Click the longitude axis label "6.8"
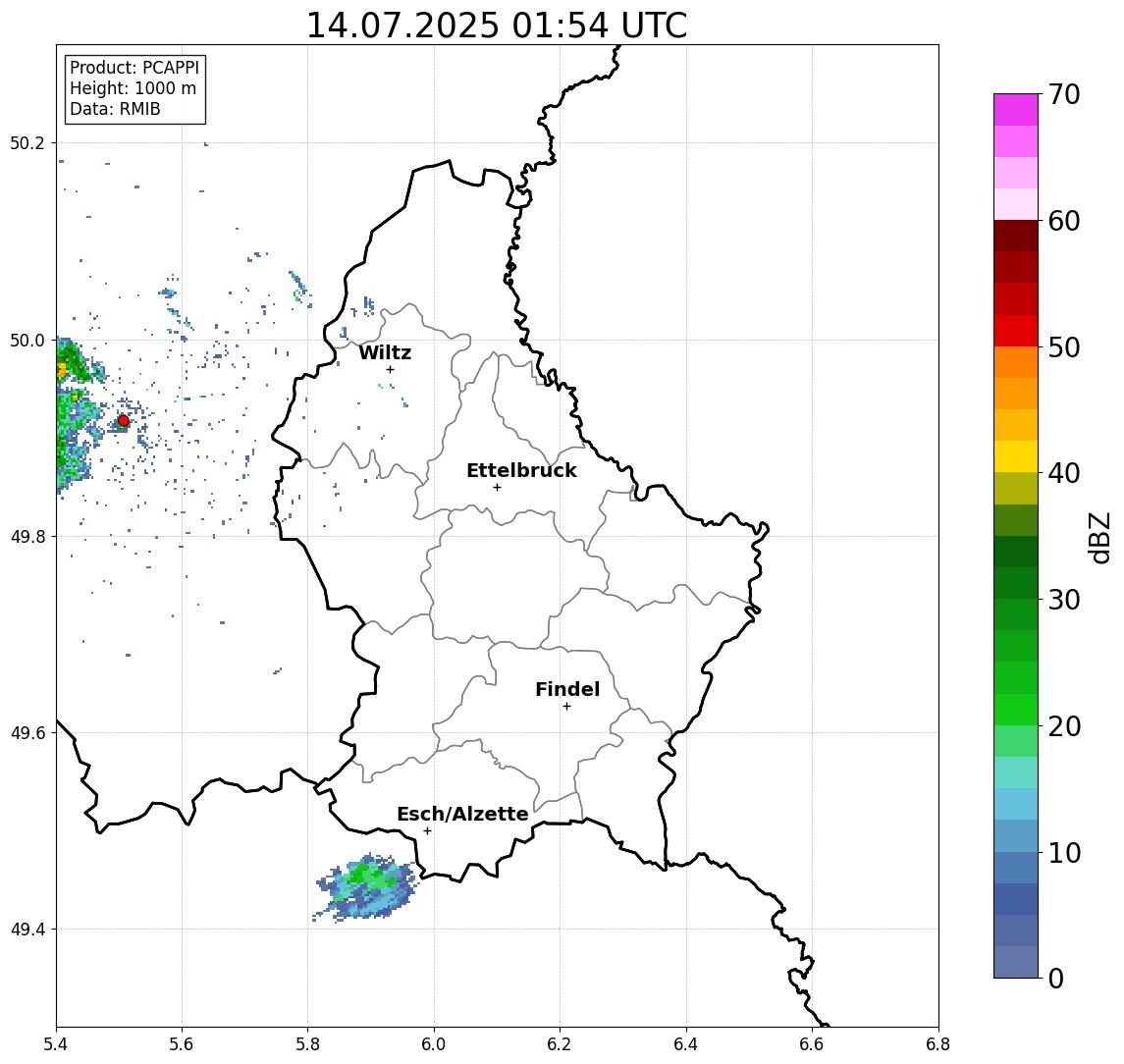 tap(937, 1044)
